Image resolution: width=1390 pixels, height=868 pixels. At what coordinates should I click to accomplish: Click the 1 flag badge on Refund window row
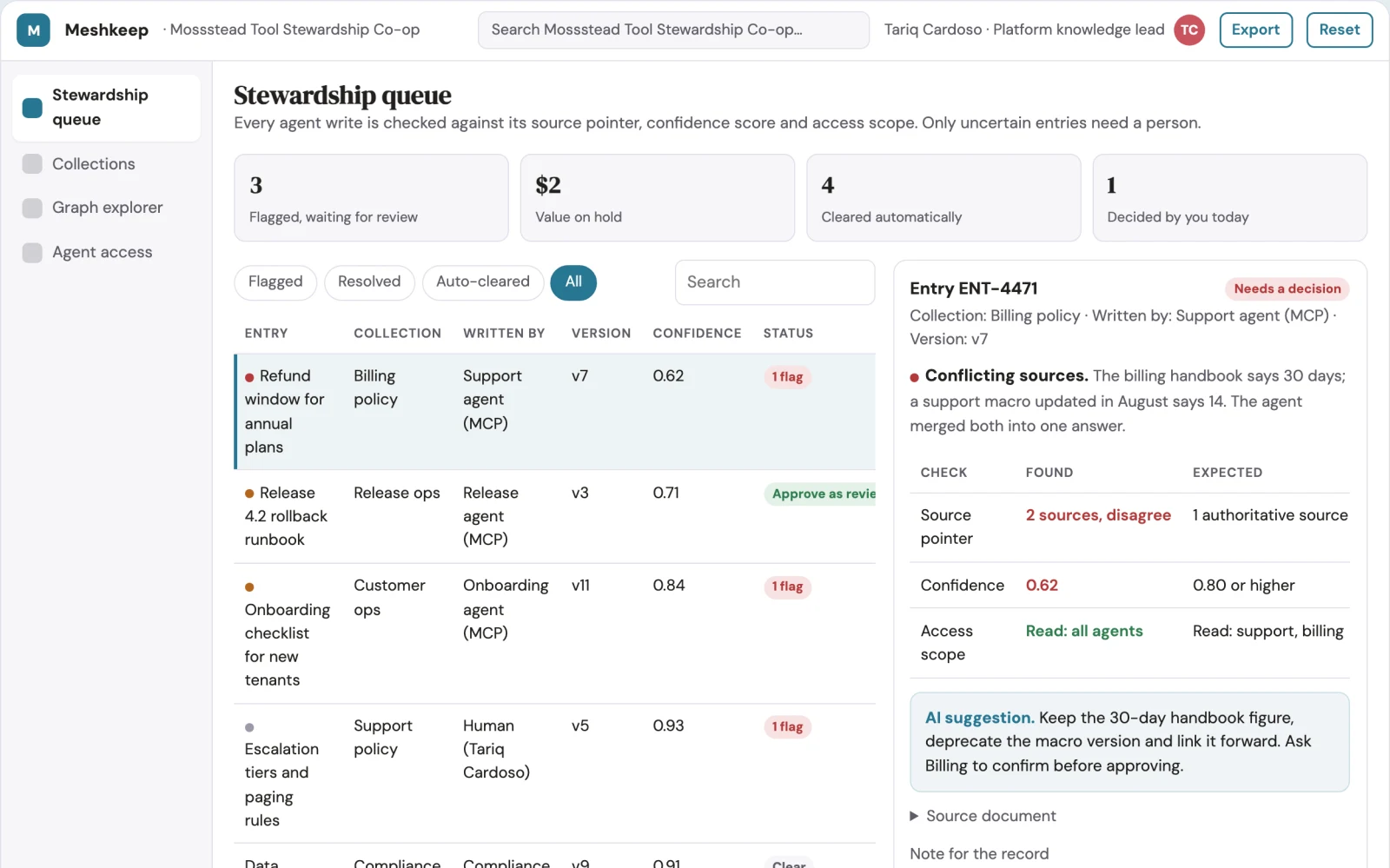pyautogui.click(x=787, y=377)
